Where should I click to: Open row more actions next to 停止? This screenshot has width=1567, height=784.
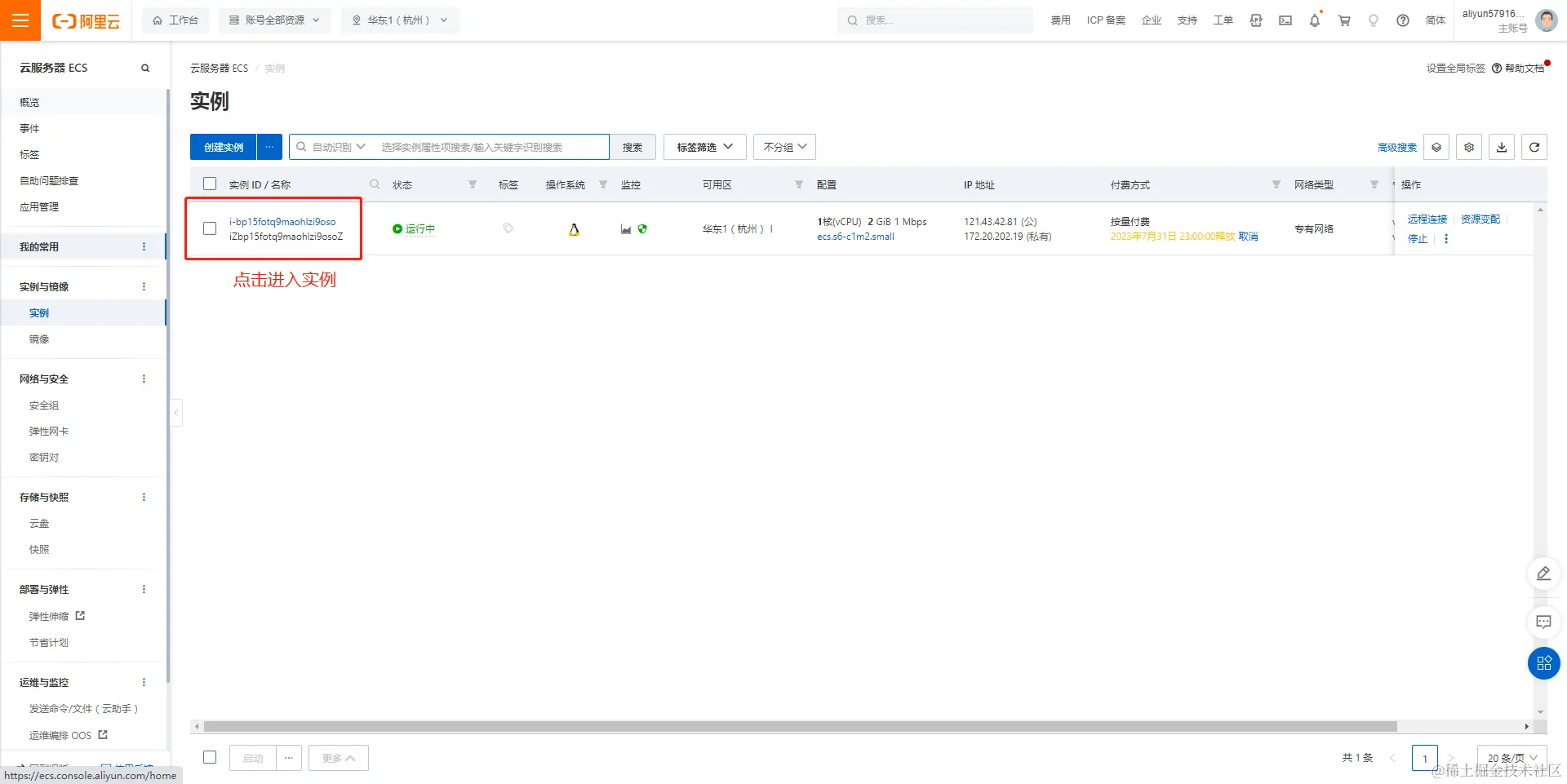[1446, 239]
